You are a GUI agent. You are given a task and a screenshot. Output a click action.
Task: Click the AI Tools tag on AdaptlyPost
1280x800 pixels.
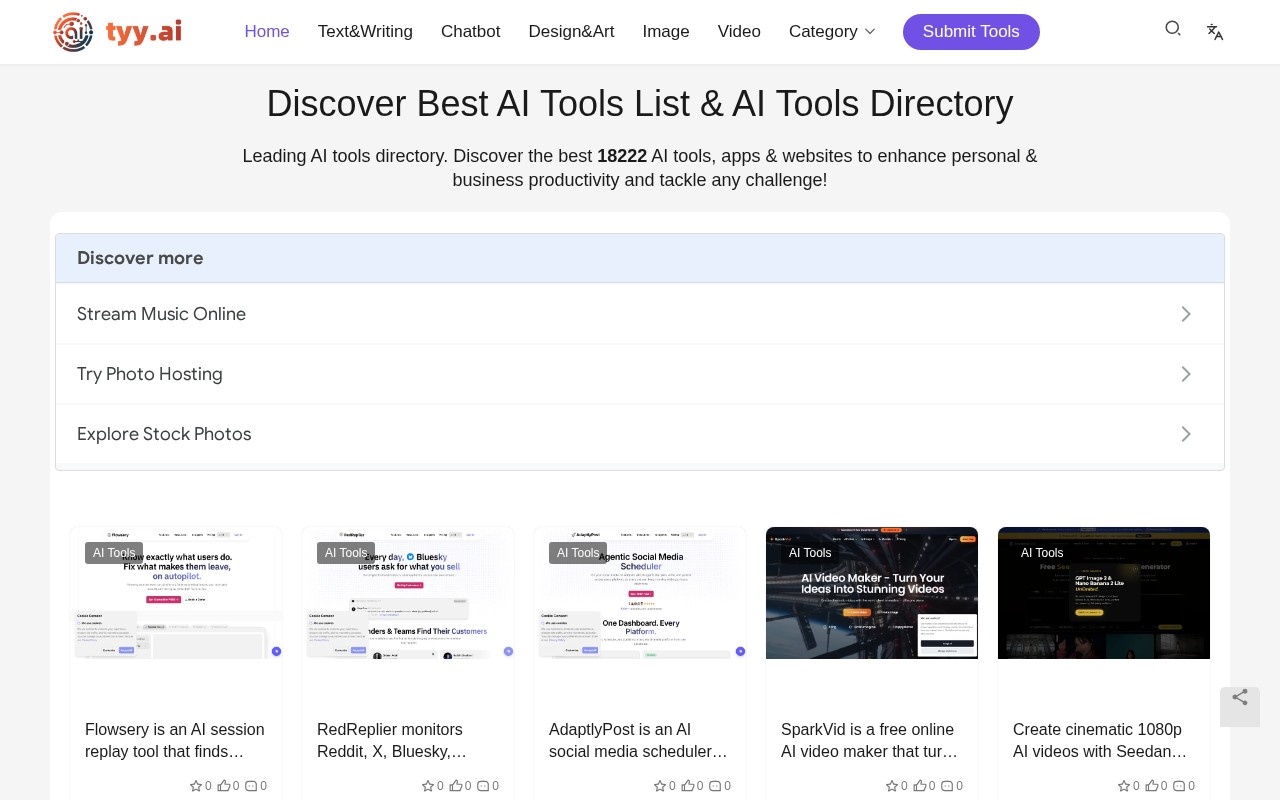578,553
